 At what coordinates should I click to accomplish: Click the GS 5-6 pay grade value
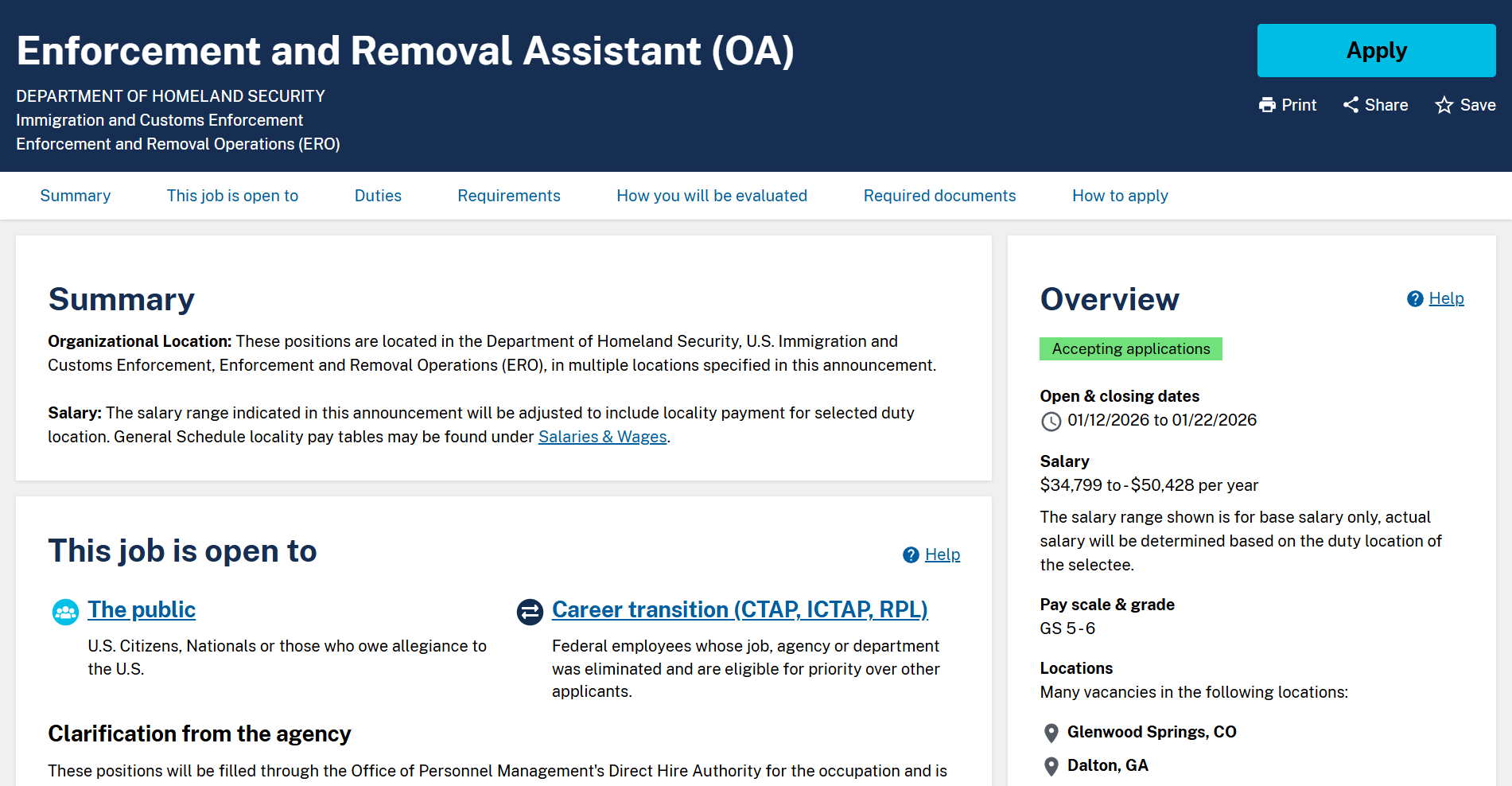(1067, 628)
